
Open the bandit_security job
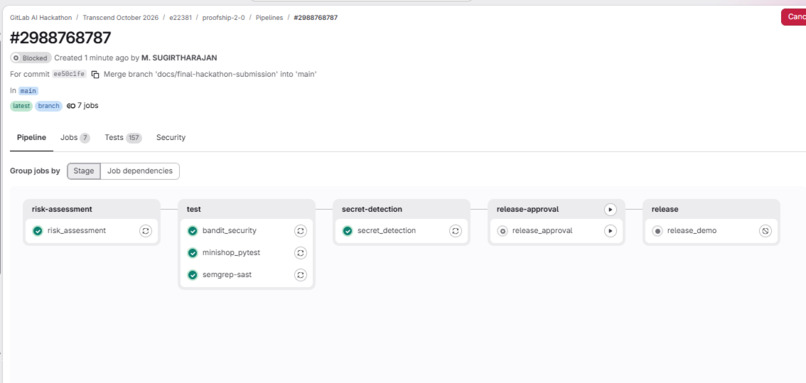(x=229, y=231)
